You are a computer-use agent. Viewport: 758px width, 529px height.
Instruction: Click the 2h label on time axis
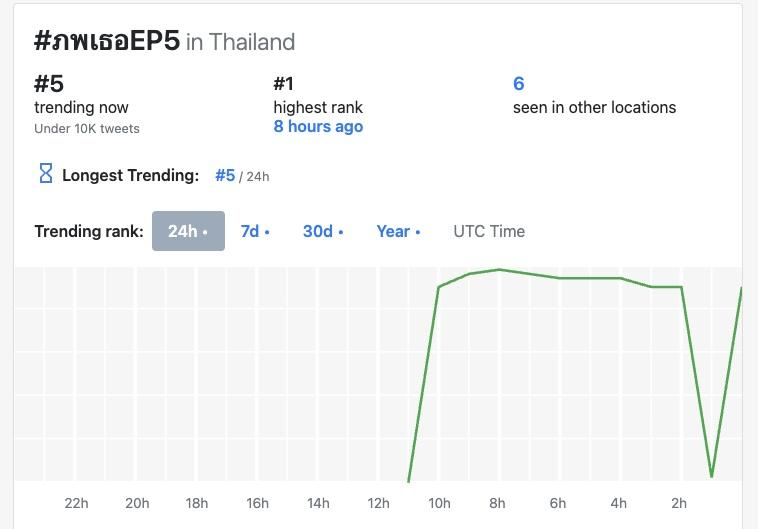679,503
